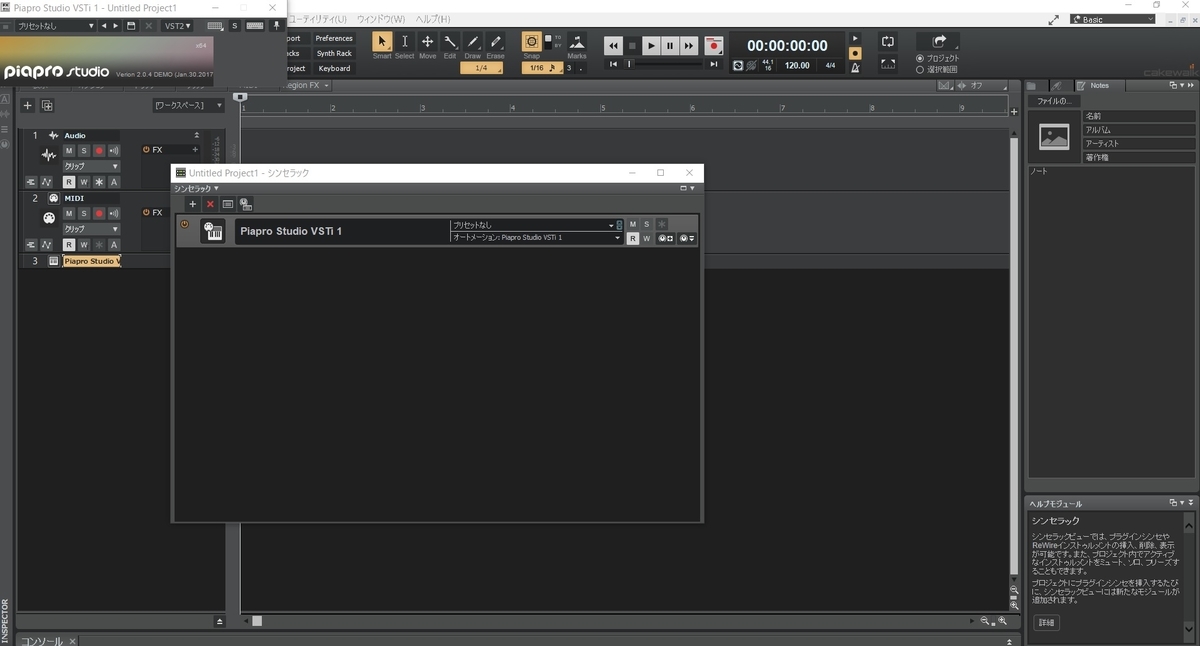Open the Export module icon
This screenshot has height=646, width=1200.
[x=939, y=42]
